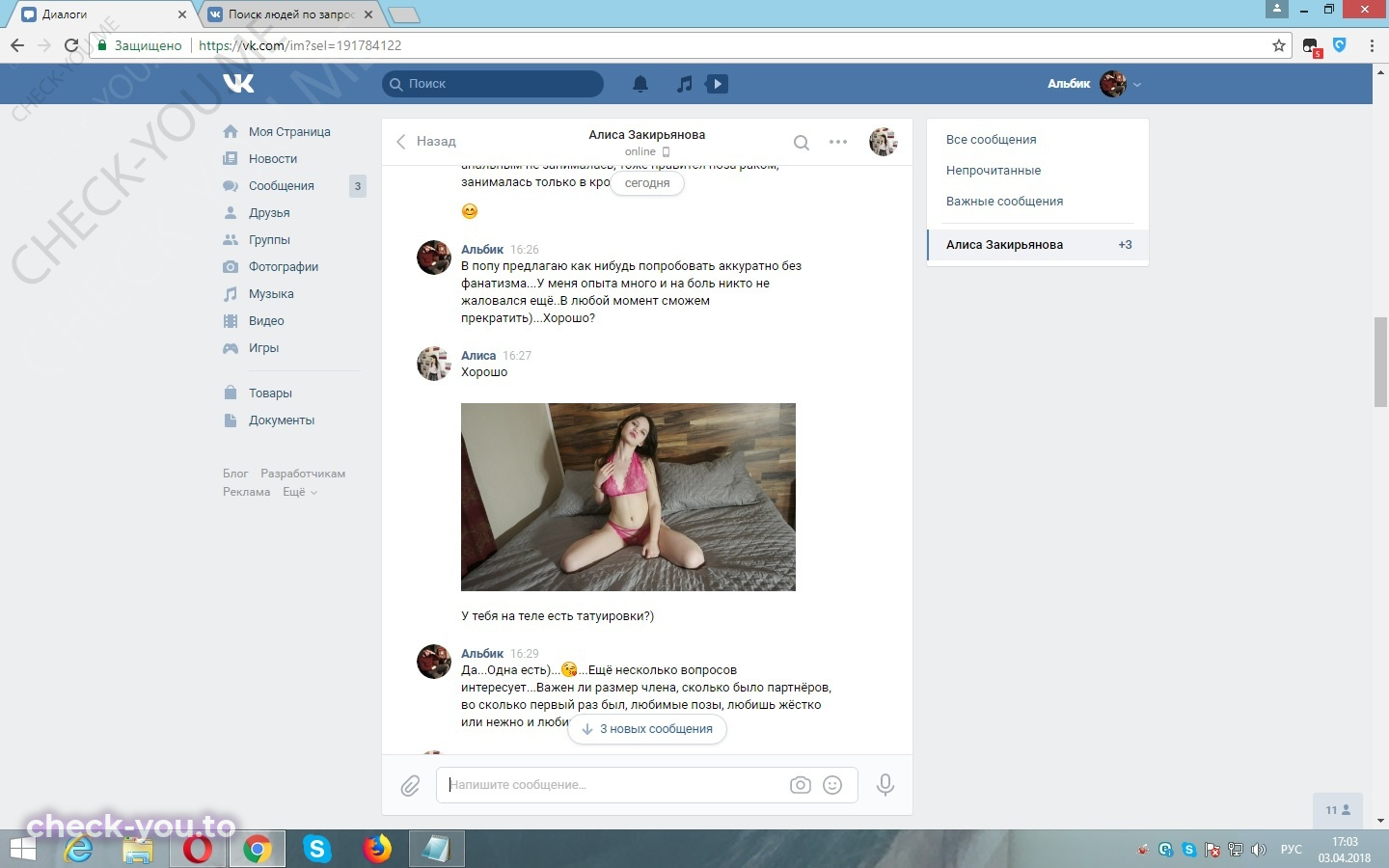Open Алиса Закирьянова avatar in chat header
This screenshot has width=1389, height=868.
point(884,142)
